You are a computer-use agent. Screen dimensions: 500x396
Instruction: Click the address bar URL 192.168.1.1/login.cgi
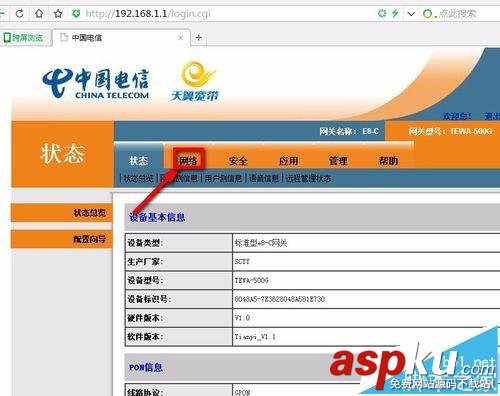pos(148,14)
